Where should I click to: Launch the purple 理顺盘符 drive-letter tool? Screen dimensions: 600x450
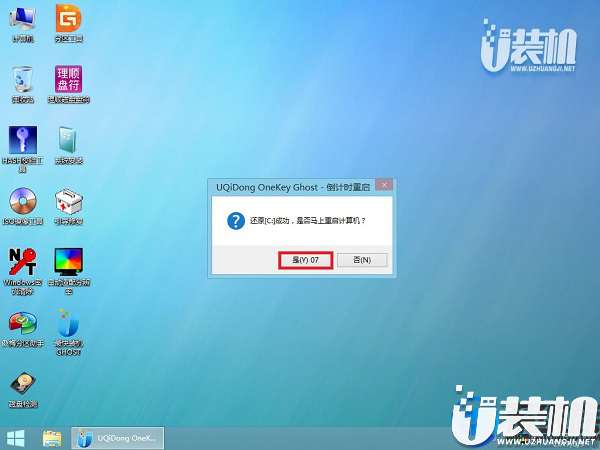[68, 84]
